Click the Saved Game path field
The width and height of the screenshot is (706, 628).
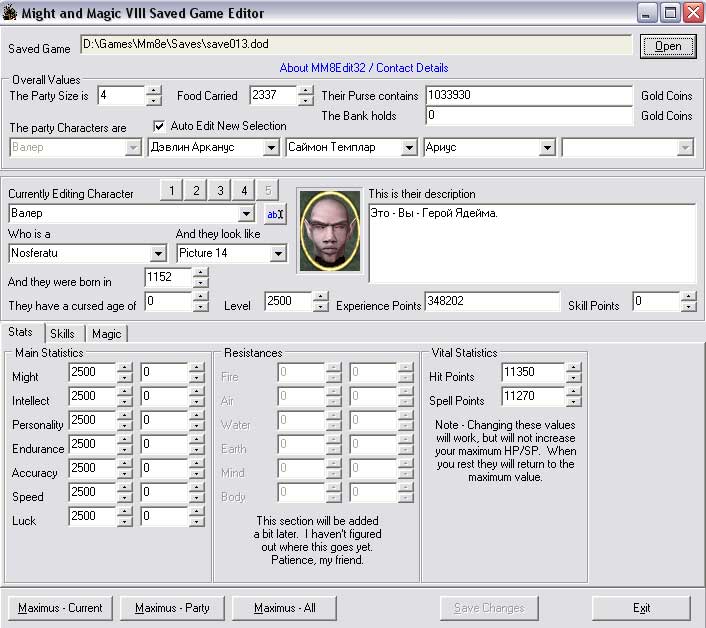point(356,45)
